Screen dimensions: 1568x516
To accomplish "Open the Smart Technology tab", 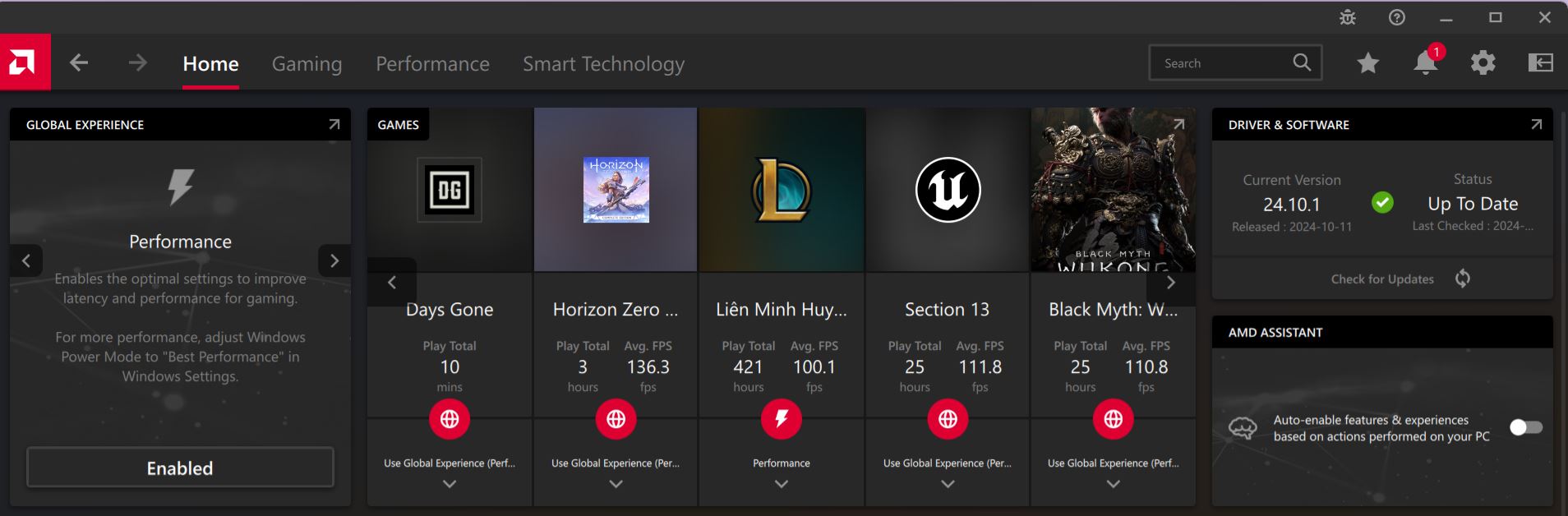I will tap(603, 63).
